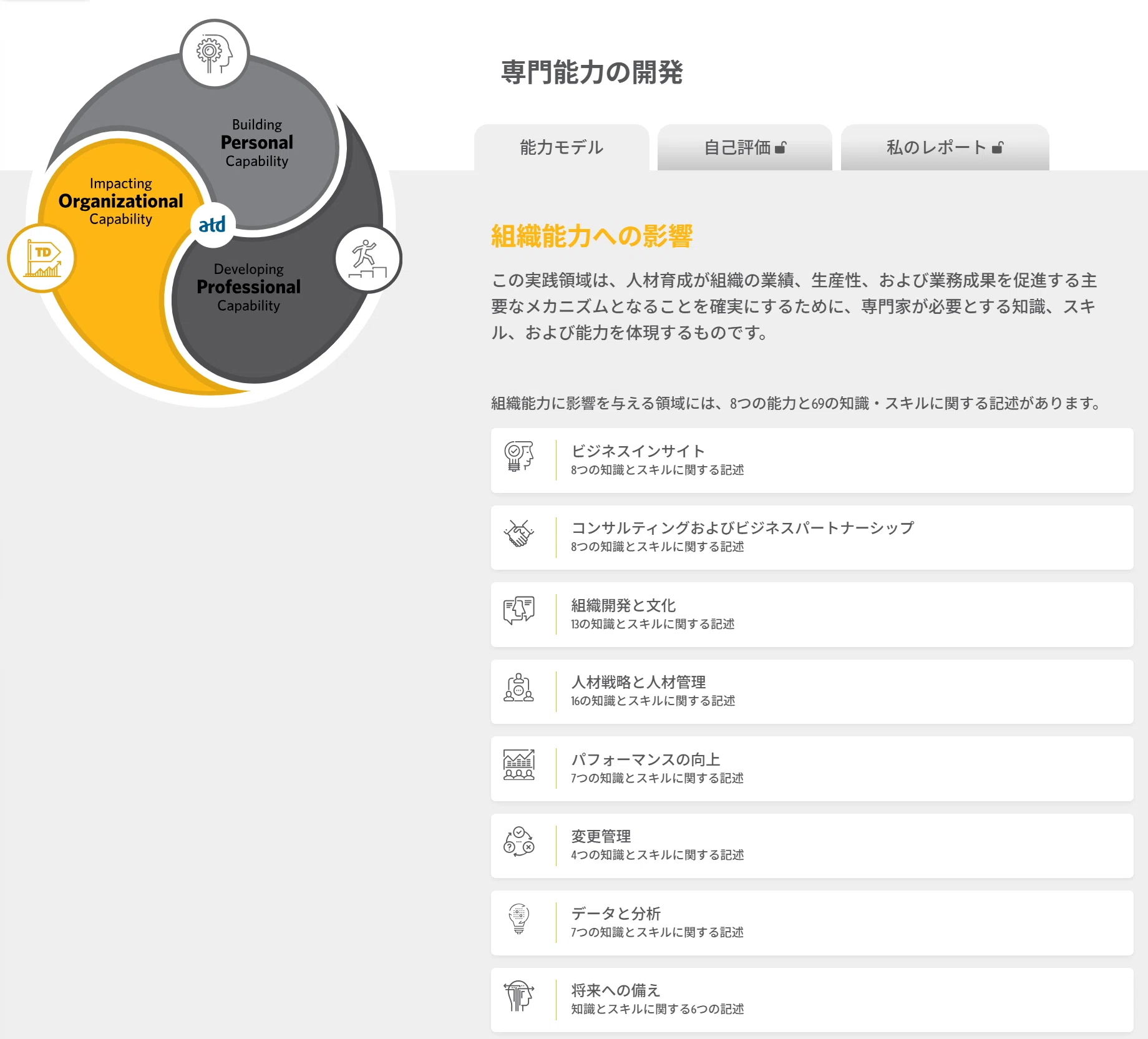Click the chart icon for パフォーマンスの向上
Image resolution: width=1148 pixels, height=1039 pixels.
[519, 765]
